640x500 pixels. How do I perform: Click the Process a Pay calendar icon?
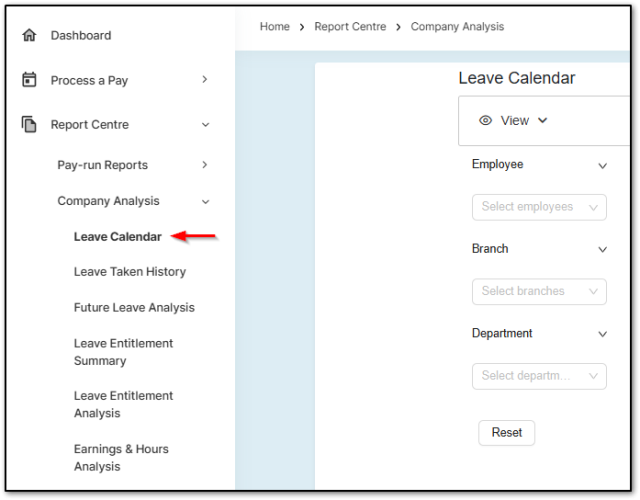coord(29,80)
